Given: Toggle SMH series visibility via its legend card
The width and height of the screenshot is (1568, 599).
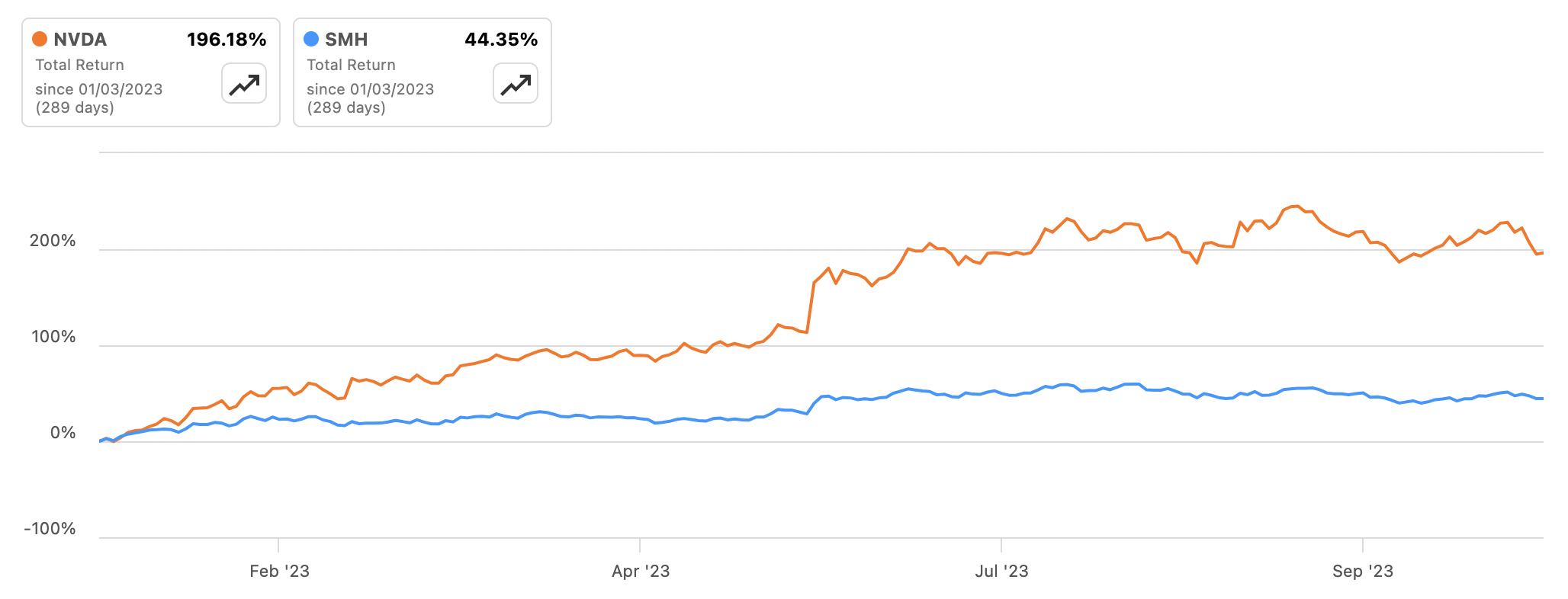Looking at the screenshot, I should (x=422, y=72).
